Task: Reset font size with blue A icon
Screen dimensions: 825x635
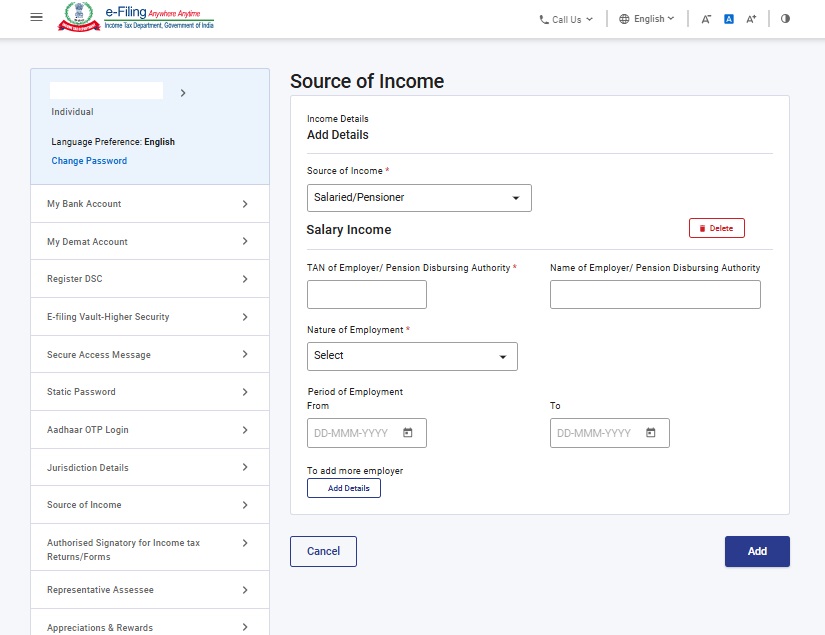Action: pyautogui.click(x=729, y=19)
